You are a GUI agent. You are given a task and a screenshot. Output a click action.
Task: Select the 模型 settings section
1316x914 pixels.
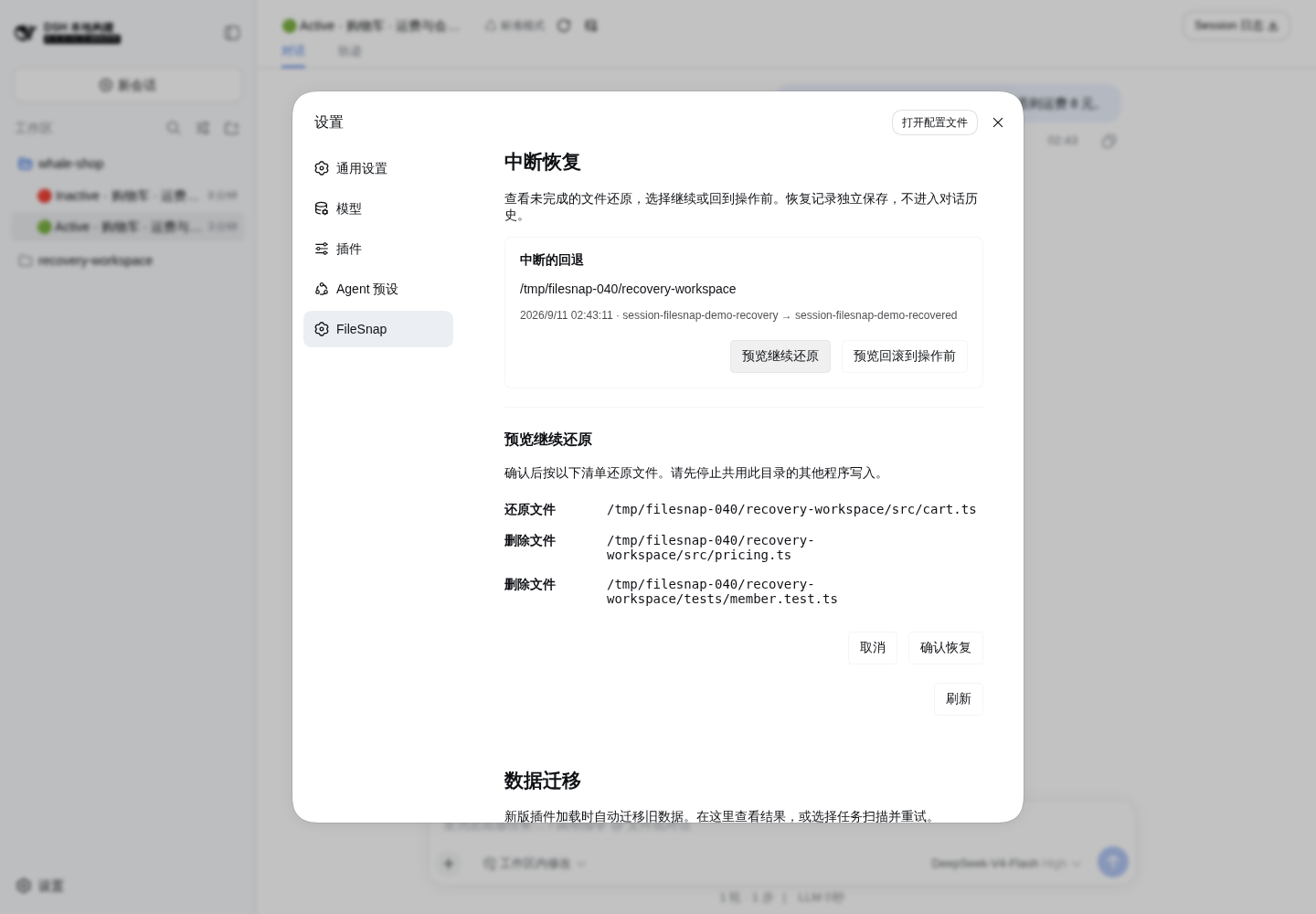click(378, 208)
